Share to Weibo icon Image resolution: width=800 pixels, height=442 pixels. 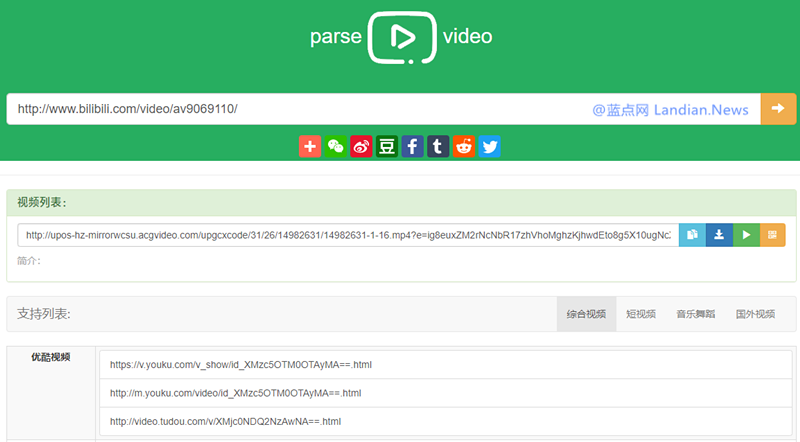click(361, 146)
